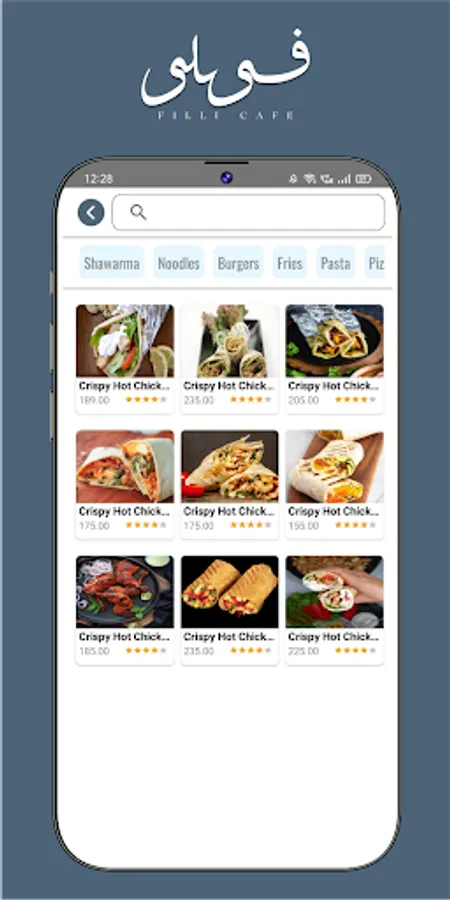Viewport: 450px width, 900px height.
Task: Tap the back arrow button
Action: [91, 213]
